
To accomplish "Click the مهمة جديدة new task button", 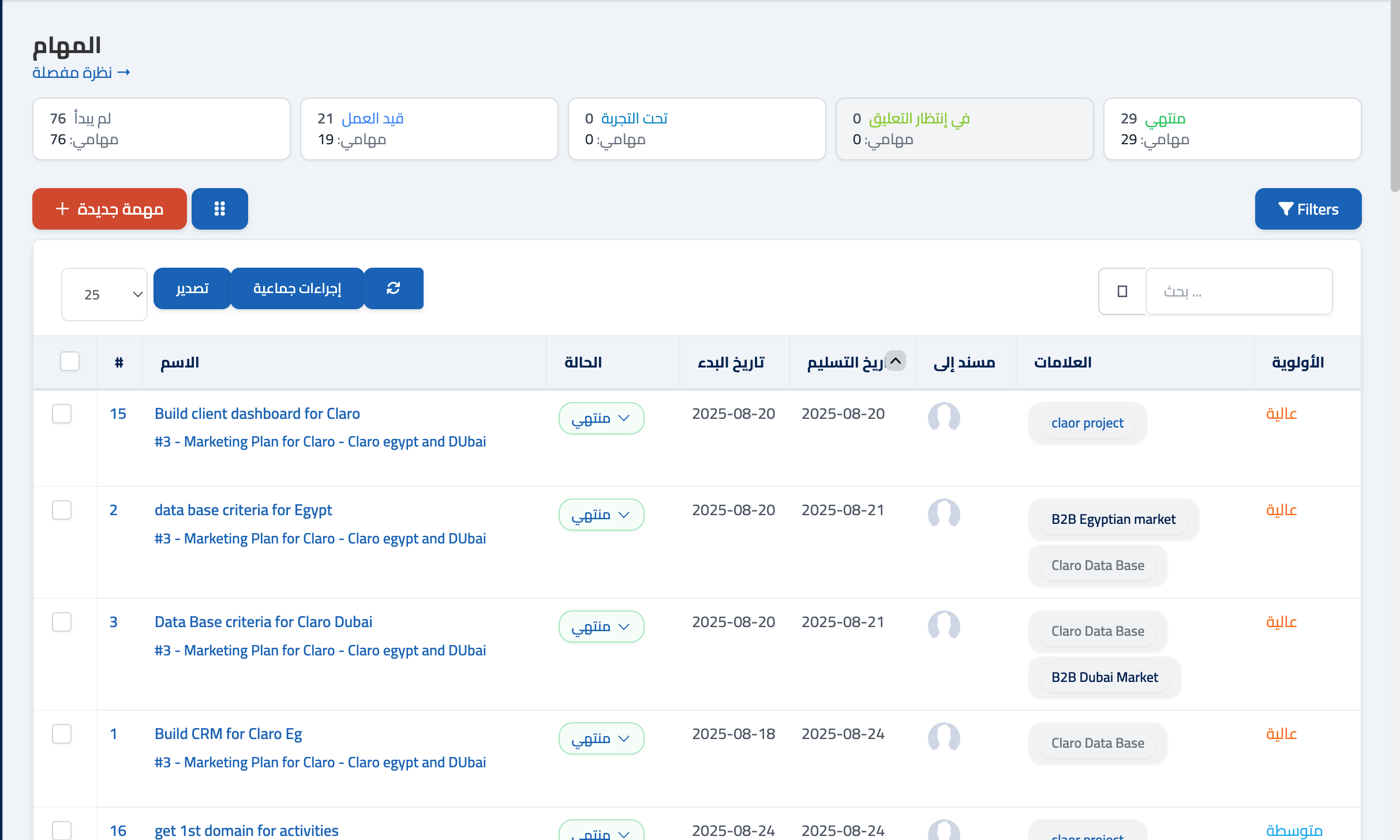I will click(x=110, y=209).
